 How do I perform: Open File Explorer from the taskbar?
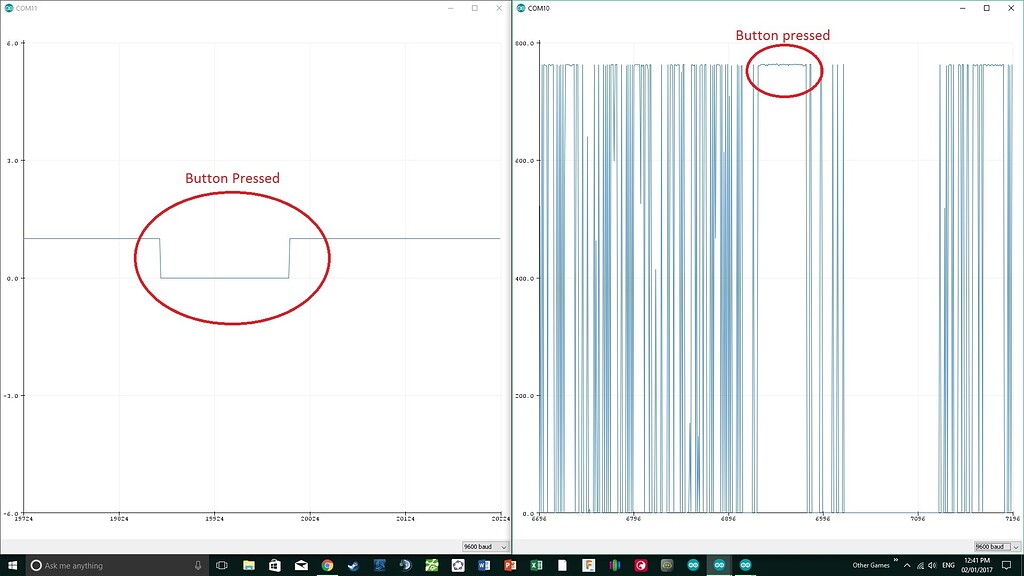point(247,565)
